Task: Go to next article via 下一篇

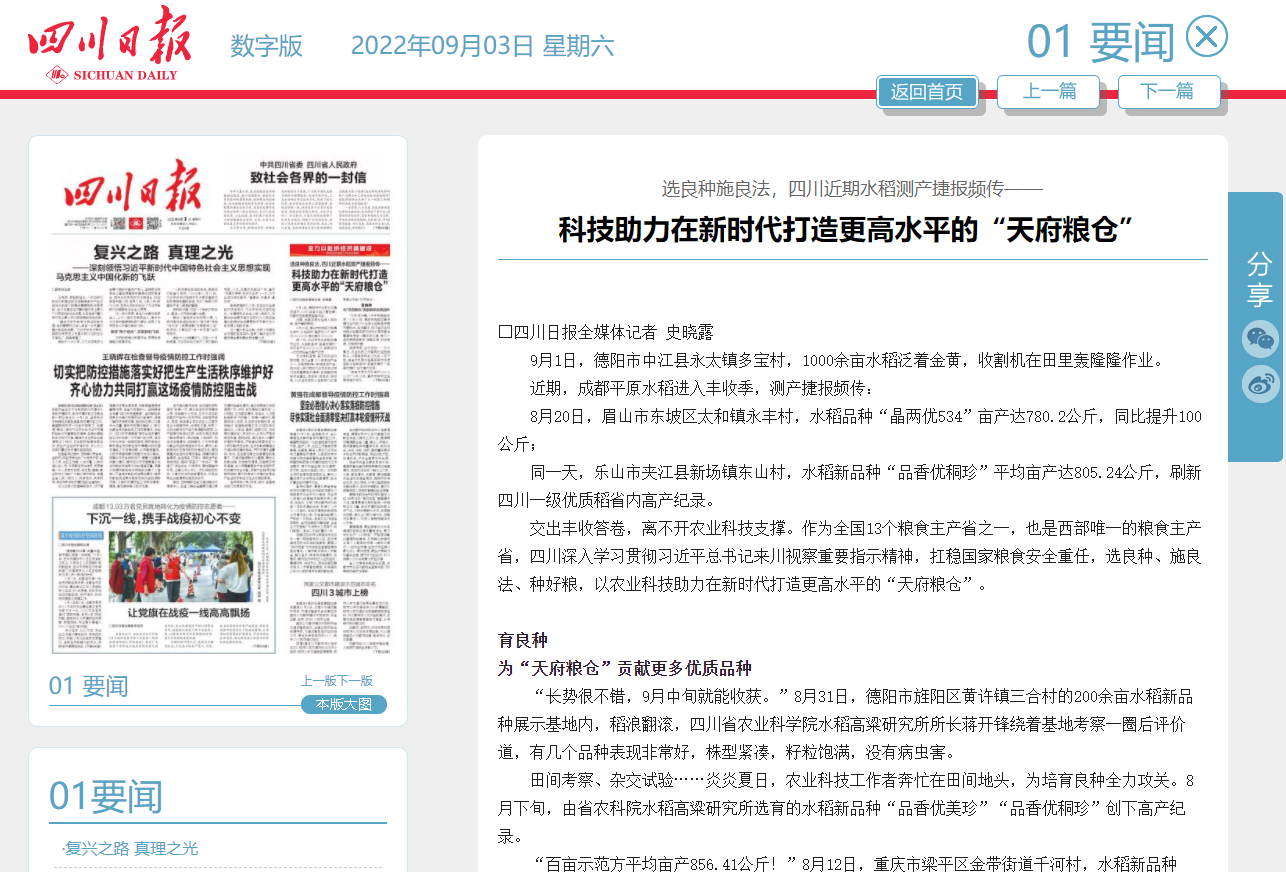Action: point(1168,92)
